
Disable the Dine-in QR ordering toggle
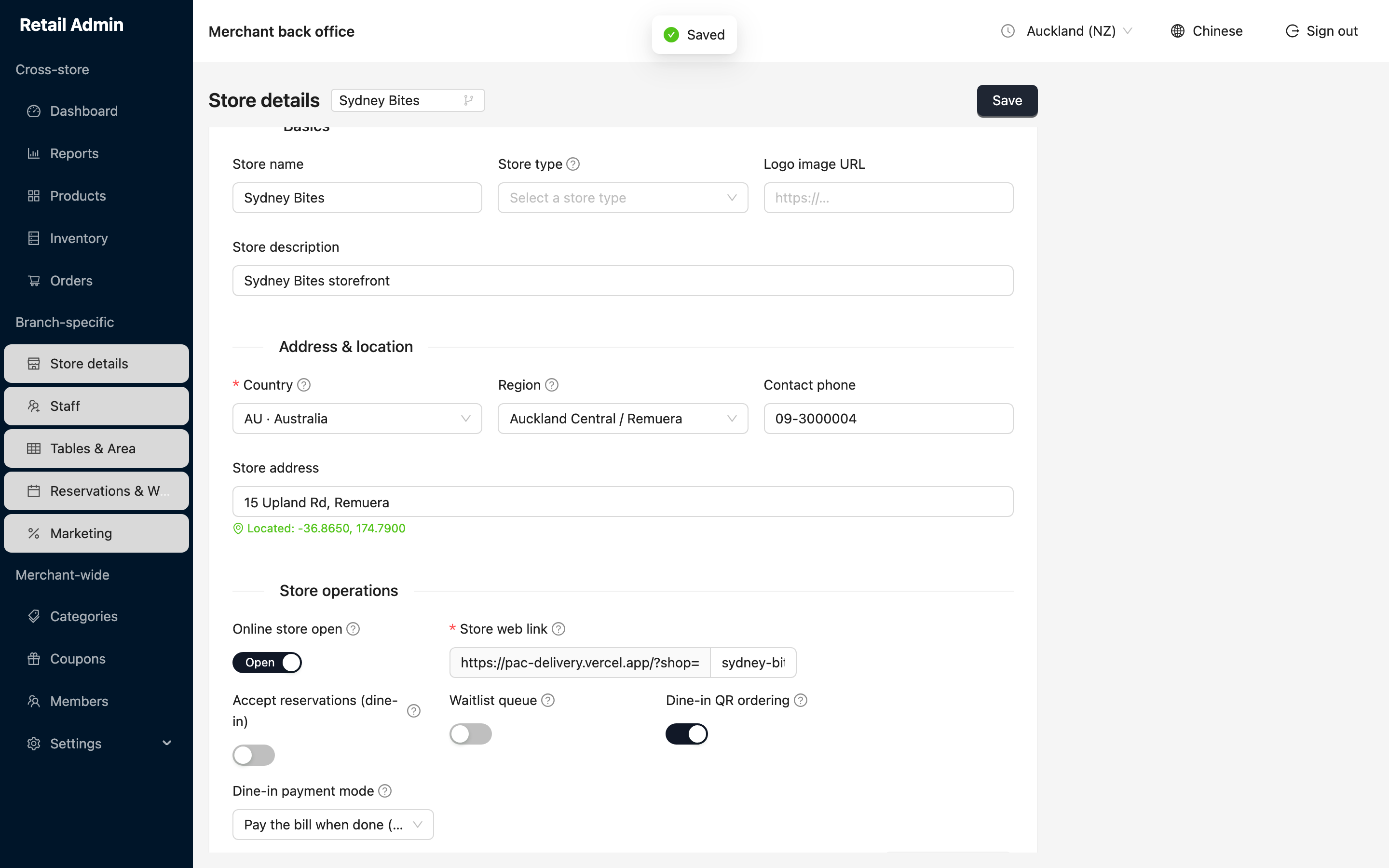[x=686, y=733]
